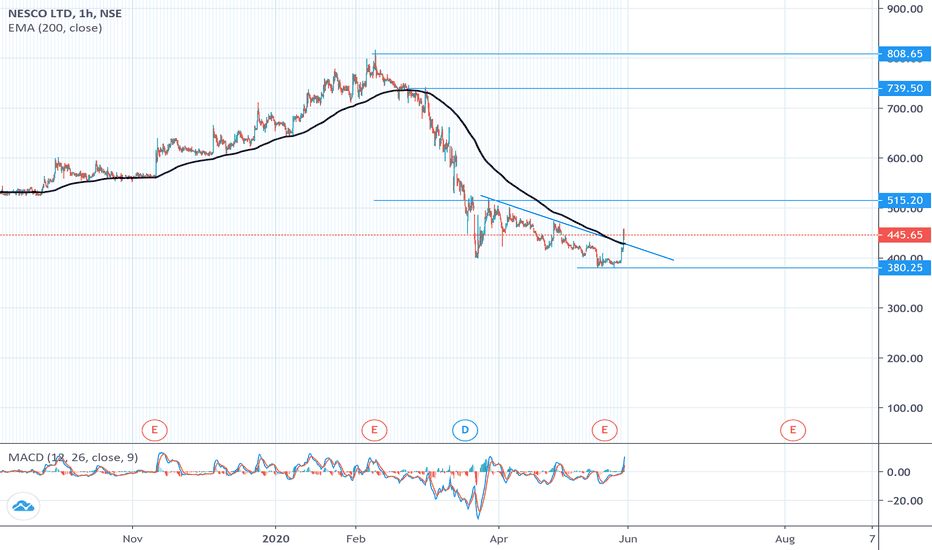Click the TradingView cloud logo icon
The image size is (932, 550).
(23, 506)
